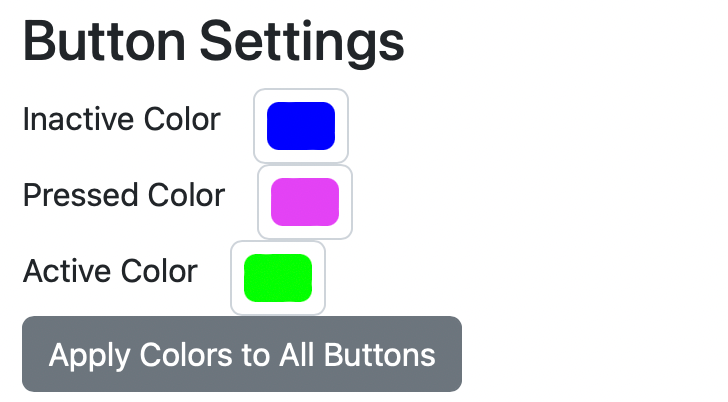
Task: Click the Button Settings heading
Action: pos(213,42)
